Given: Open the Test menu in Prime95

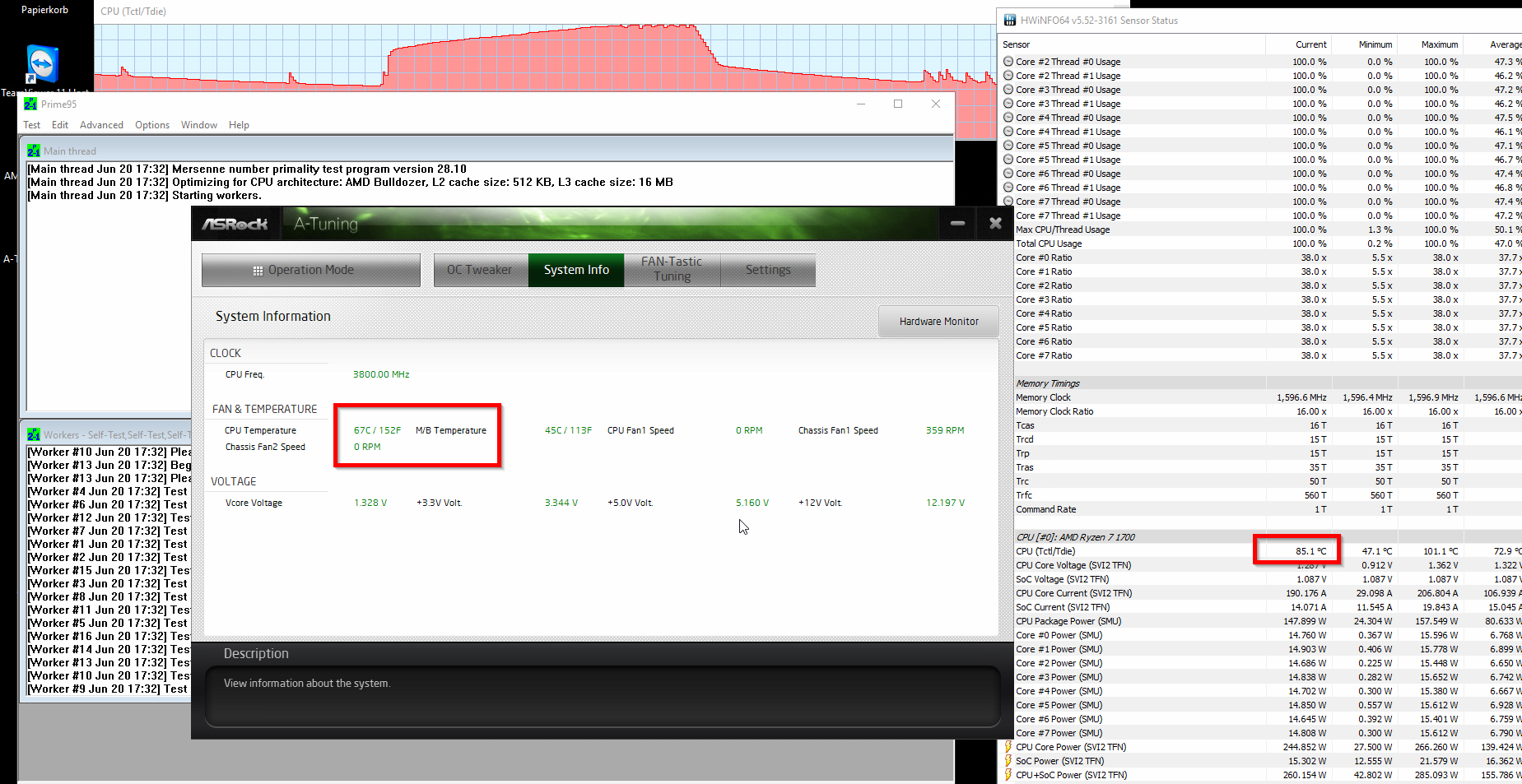Looking at the screenshot, I should point(32,125).
